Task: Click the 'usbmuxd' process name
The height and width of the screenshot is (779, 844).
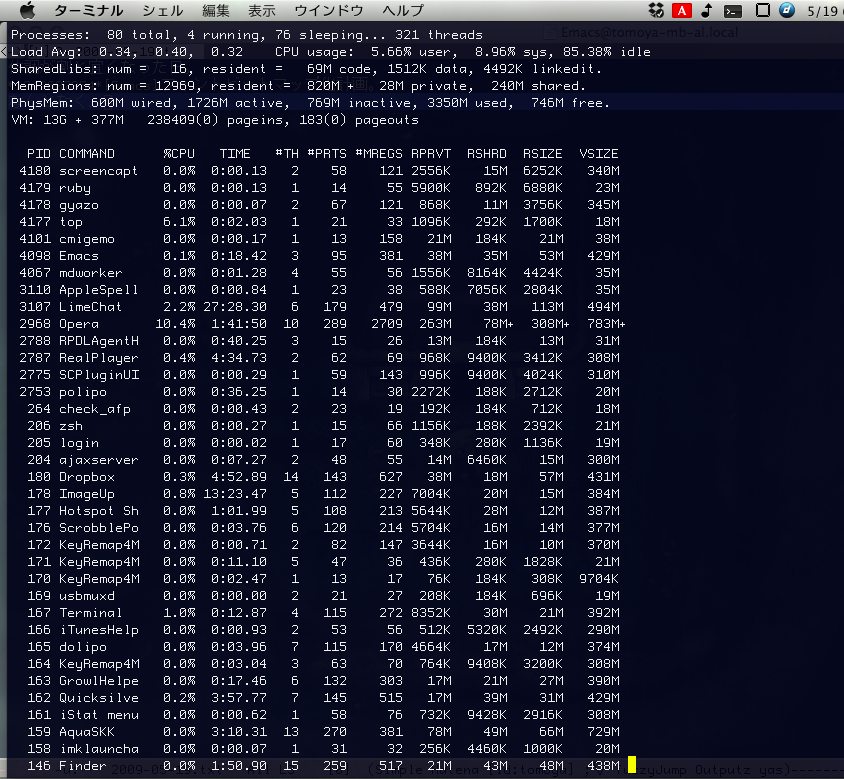Action: point(87,596)
